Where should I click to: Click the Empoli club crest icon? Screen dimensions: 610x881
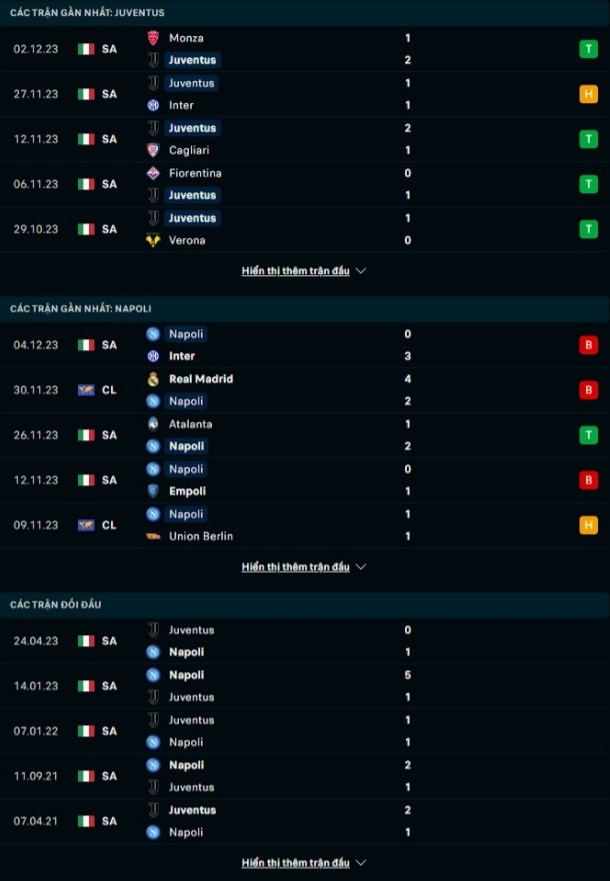pyautogui.click(x=153, y=491)
